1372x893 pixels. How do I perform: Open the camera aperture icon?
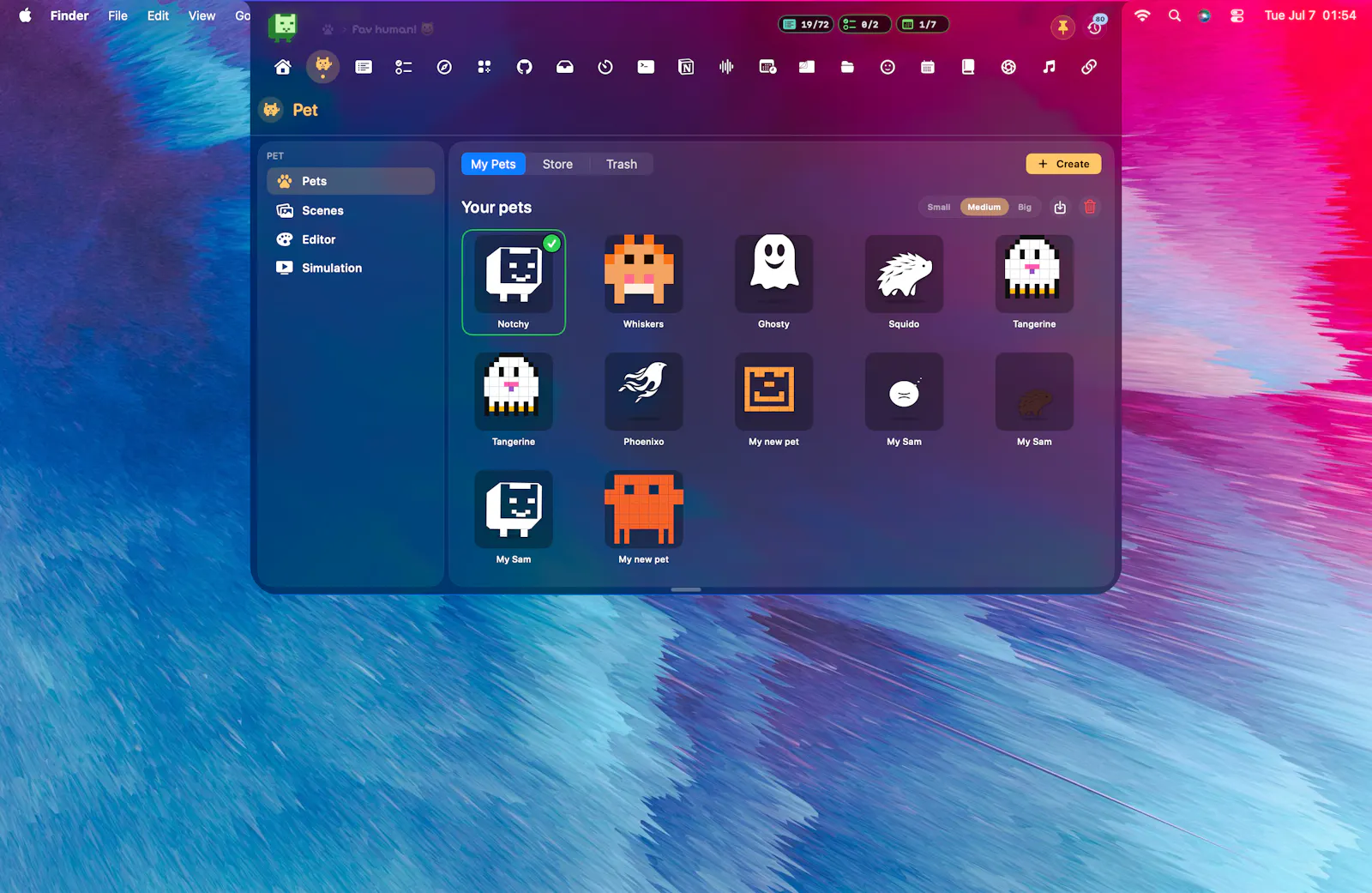tap(1008, 67)
